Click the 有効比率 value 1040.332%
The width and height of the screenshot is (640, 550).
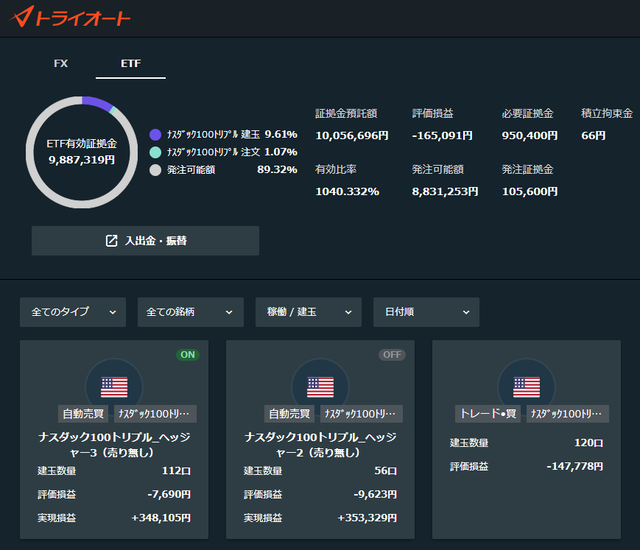(x=347, y=191)
